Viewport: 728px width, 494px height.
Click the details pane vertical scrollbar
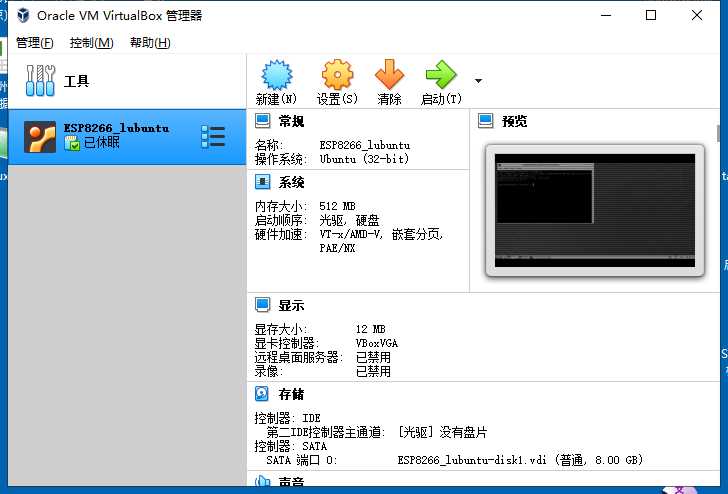point(718,134)
